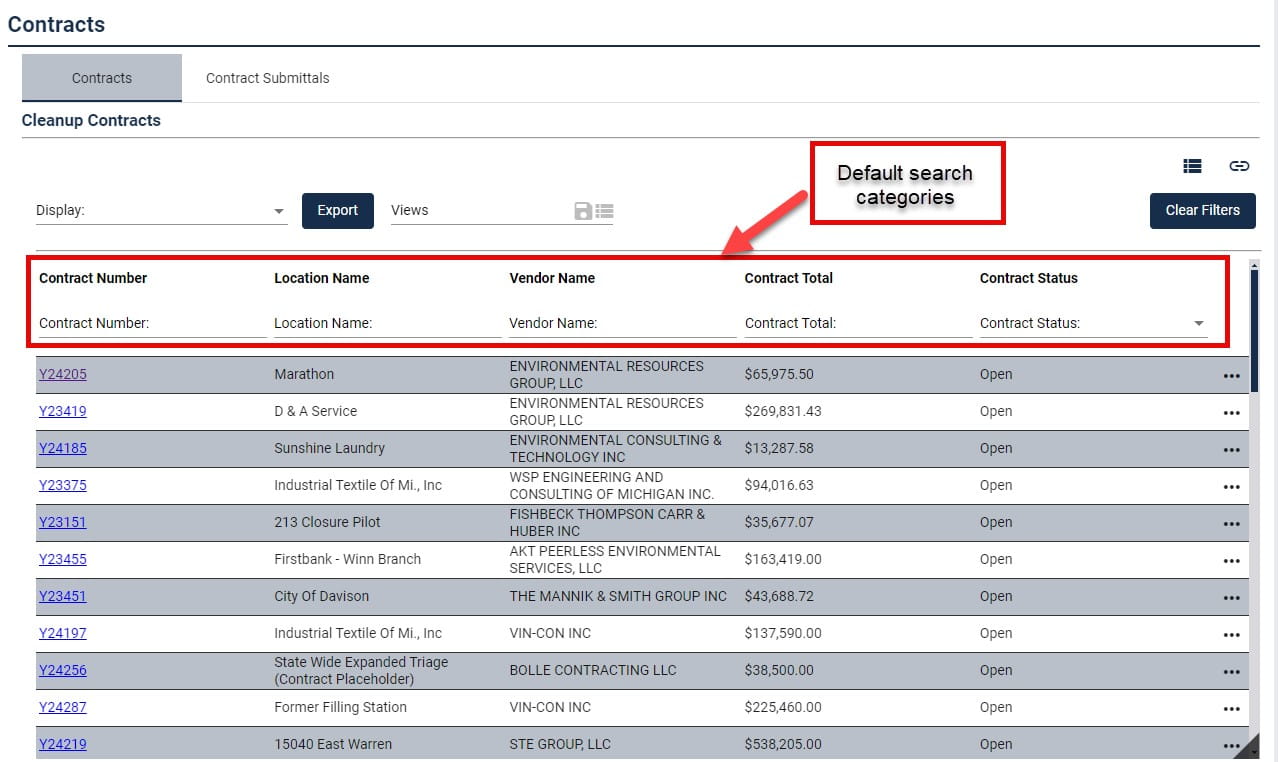
Task: Open row actions menu for Y23455
Action: coord(1231,561)
